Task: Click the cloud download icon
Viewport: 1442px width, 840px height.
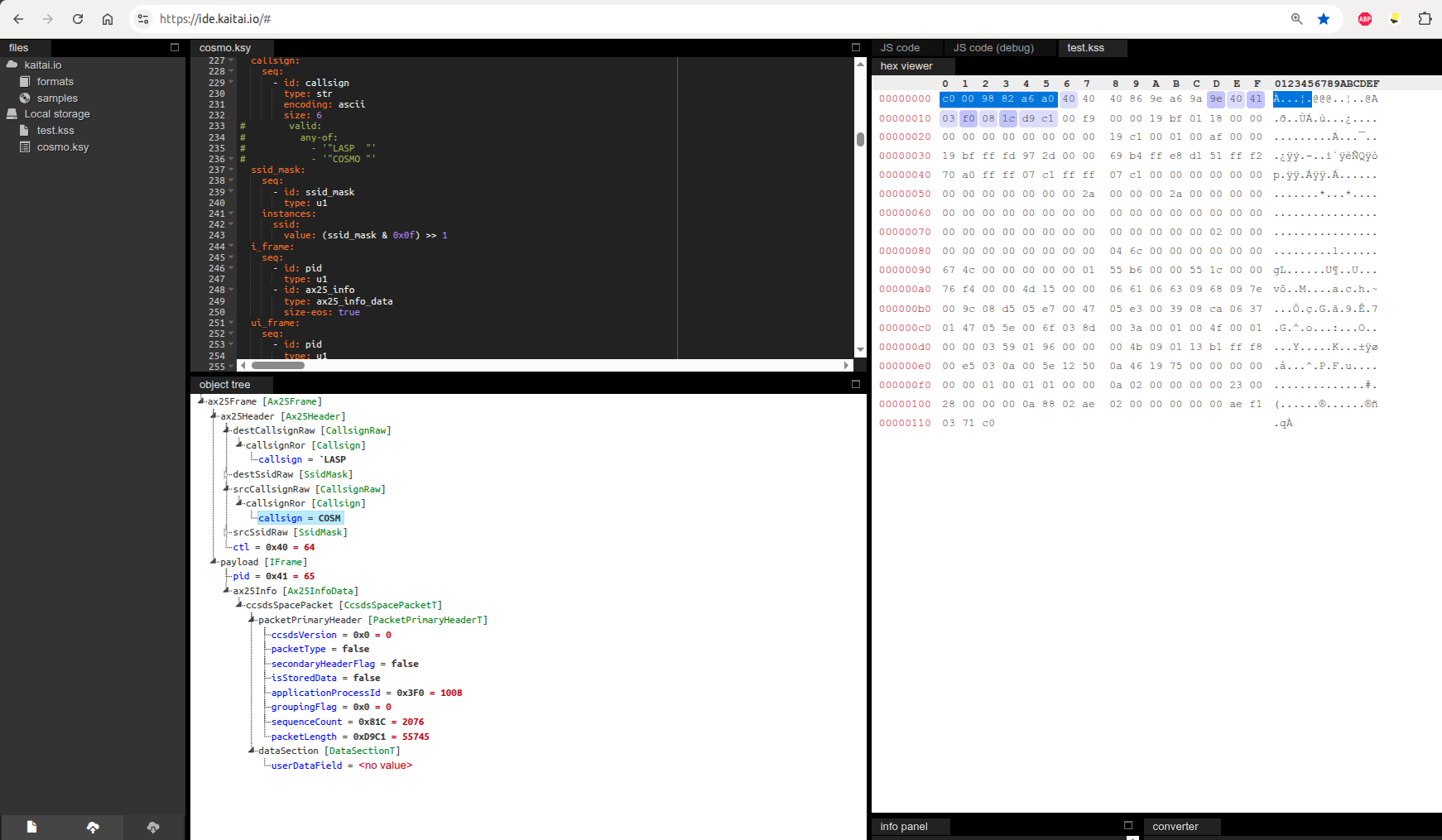Action: [x=153, y=827]
